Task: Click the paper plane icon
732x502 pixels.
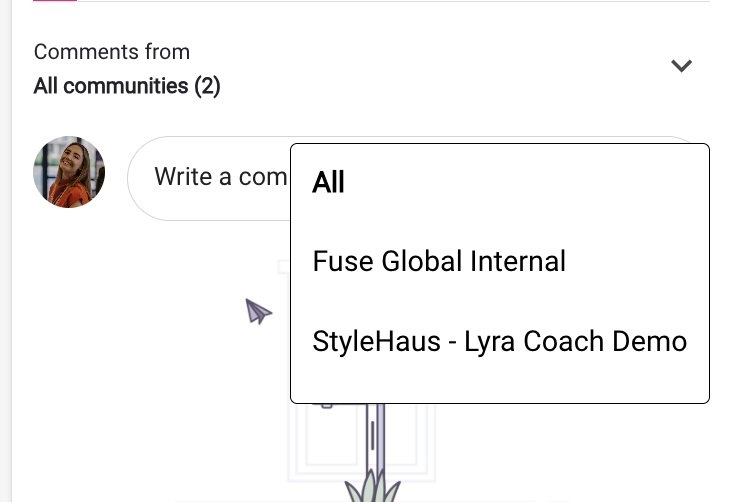Action: (x=259, y=311)
